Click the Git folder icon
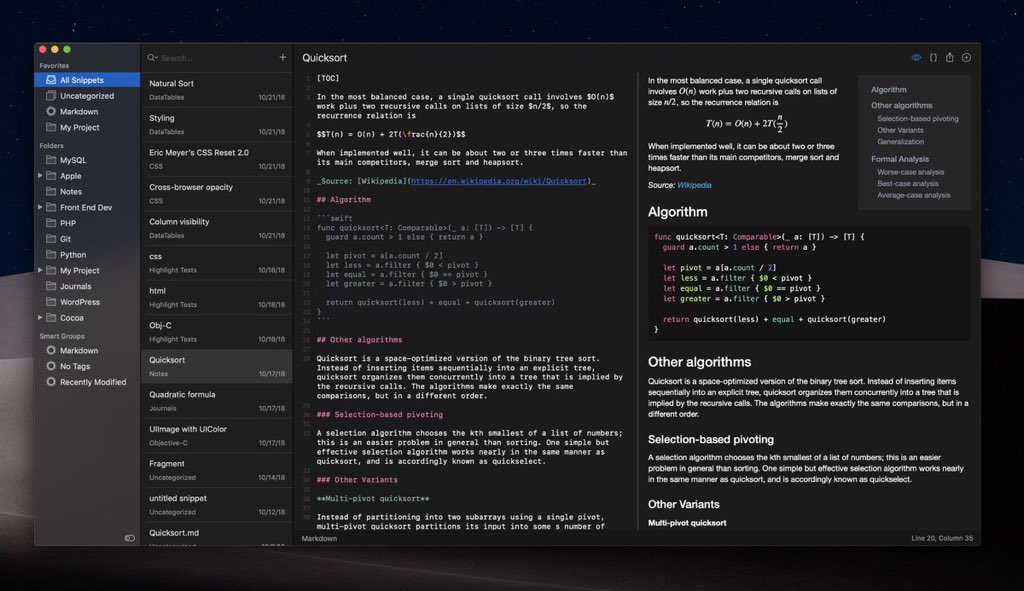Image resolution: width=1024 pixels, height=591 pixels. tap(51, 238)
